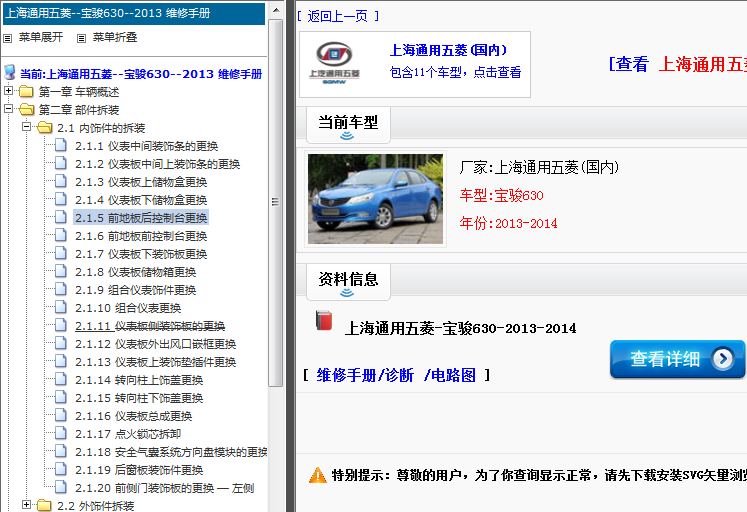Click the red book icon beside 上海通用五菱-宝骏630-2013-2014
The image size is (747, 512).
coord(324,321)
